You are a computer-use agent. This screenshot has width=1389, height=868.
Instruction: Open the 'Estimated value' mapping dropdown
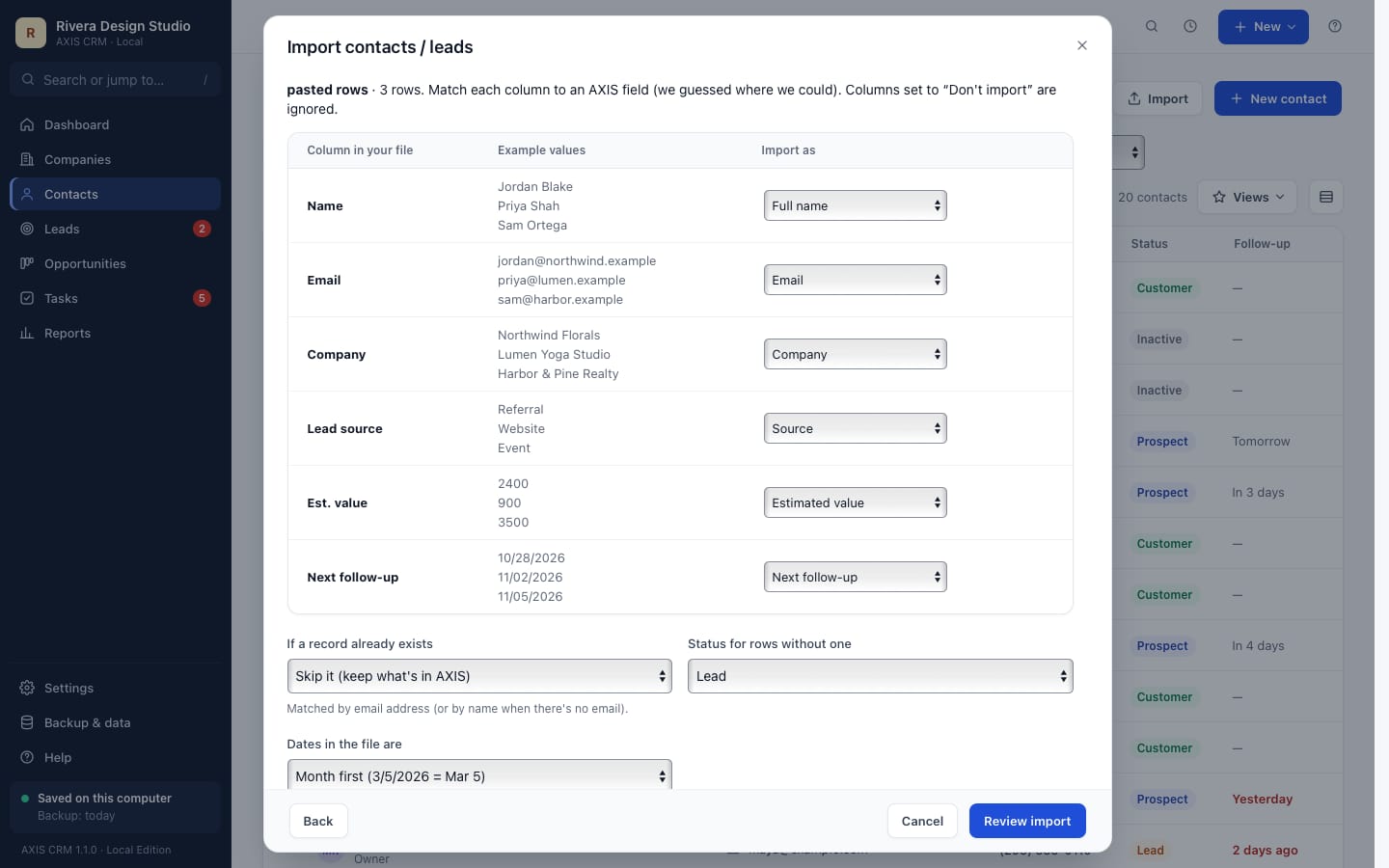point(855,502)
